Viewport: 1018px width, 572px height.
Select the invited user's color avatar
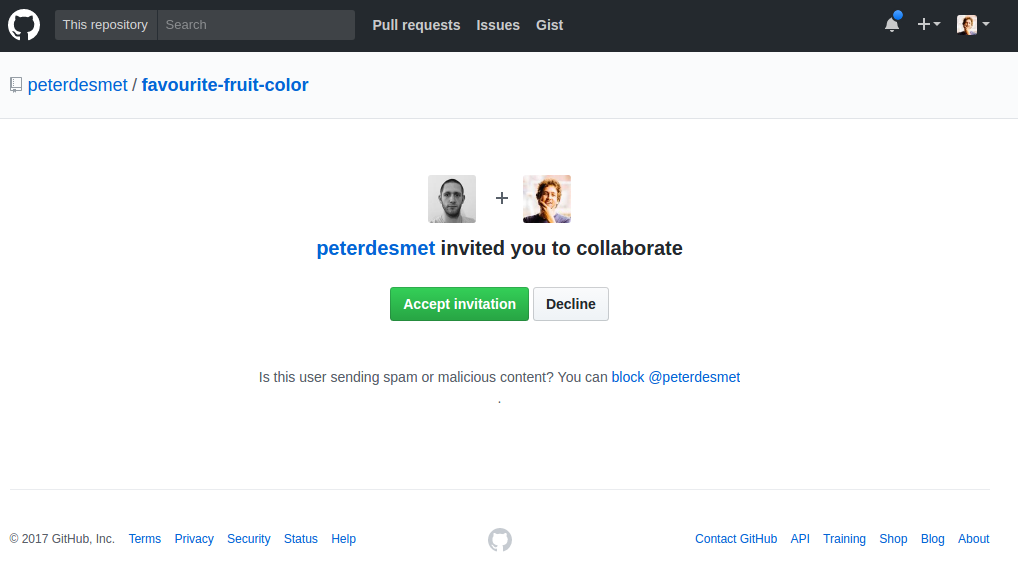pos(547,199)
